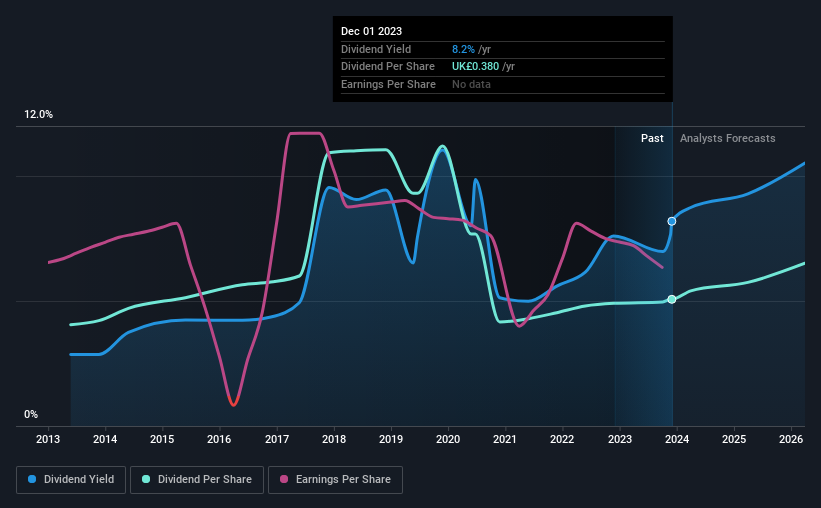The height and width of the screenshot is (508, 821).
Task: Click the 2014 x-axis label
Action: [x=105, y=439]
